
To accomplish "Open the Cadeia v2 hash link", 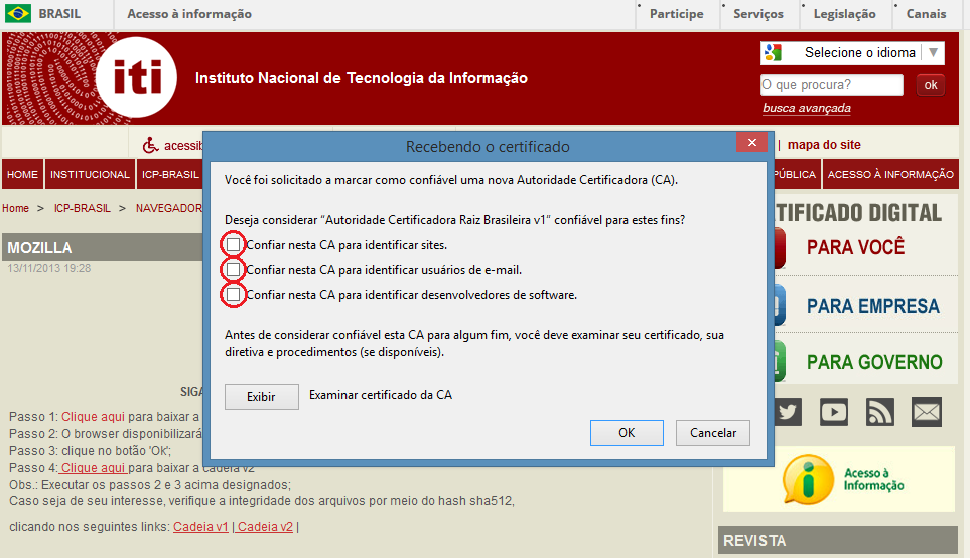I will coord(265,527).
